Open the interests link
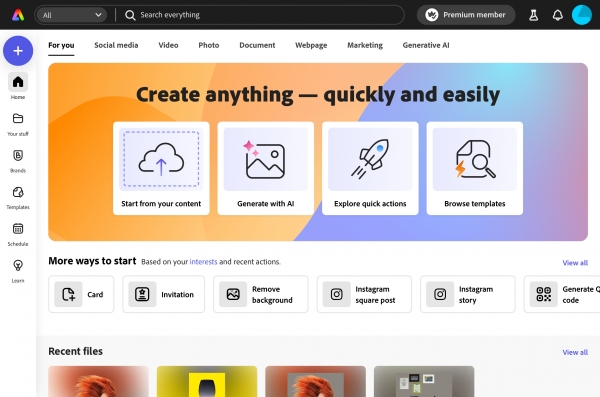 pos(203,262)
